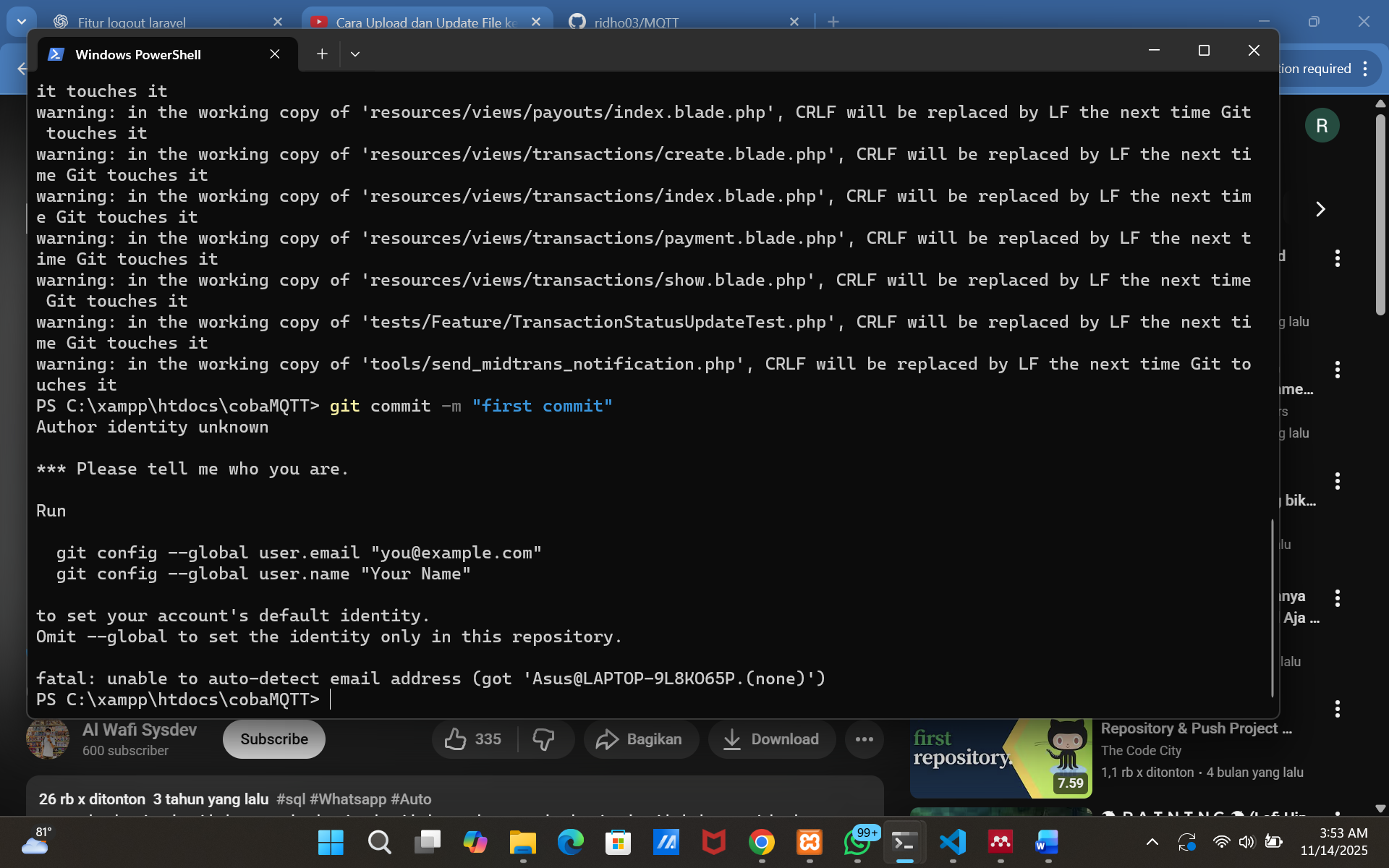This screenshot has height=868, width=1389.
Task: Close the ridho03/MQTT browser tab
Action: coord(794,22)
